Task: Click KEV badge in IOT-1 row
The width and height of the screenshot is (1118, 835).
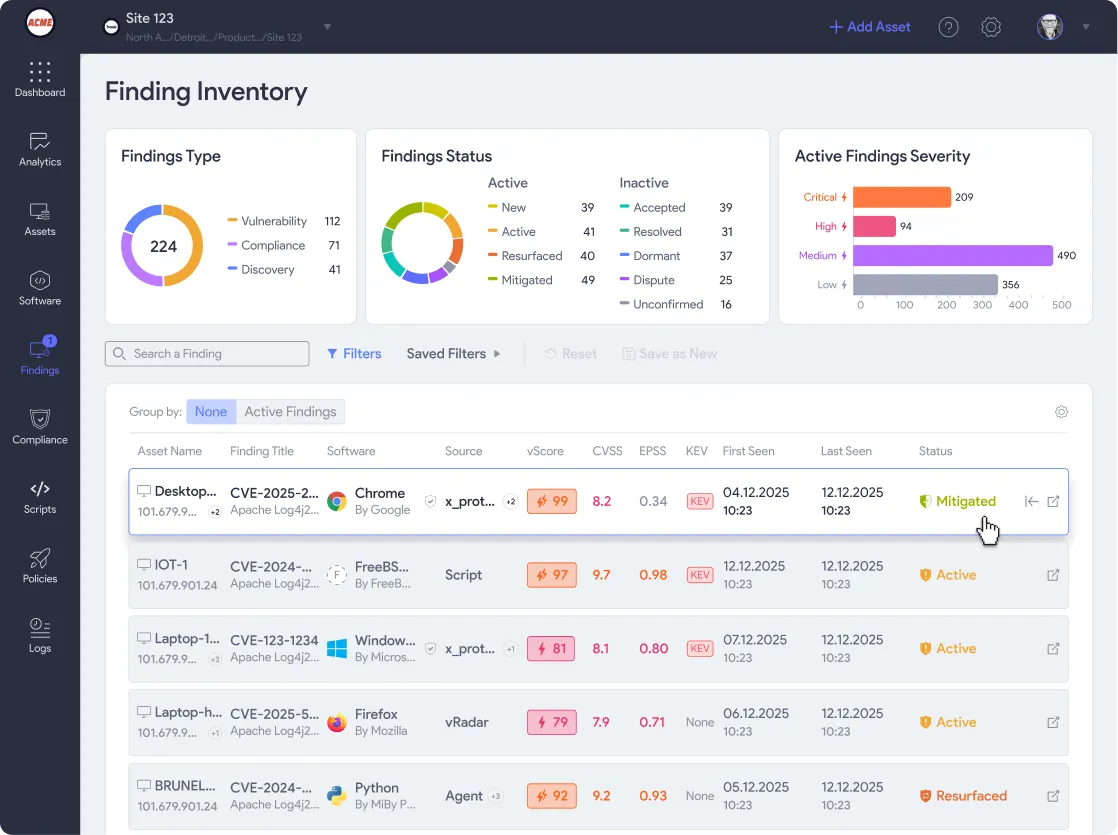Action: (x=699, y=575)
